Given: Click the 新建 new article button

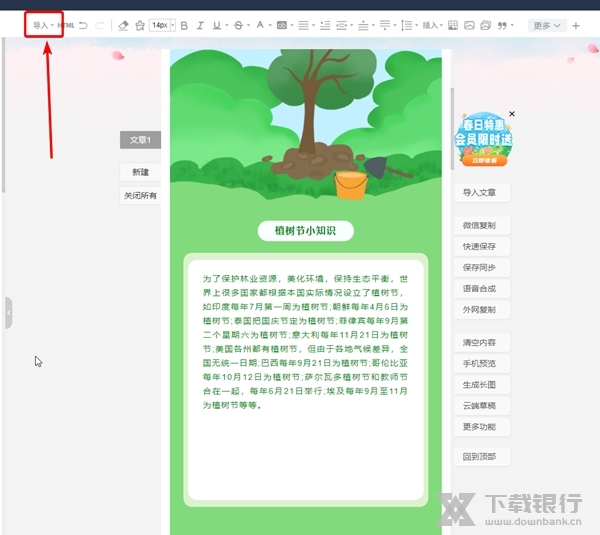Looking at the screenshot, I should pos(140,172).
